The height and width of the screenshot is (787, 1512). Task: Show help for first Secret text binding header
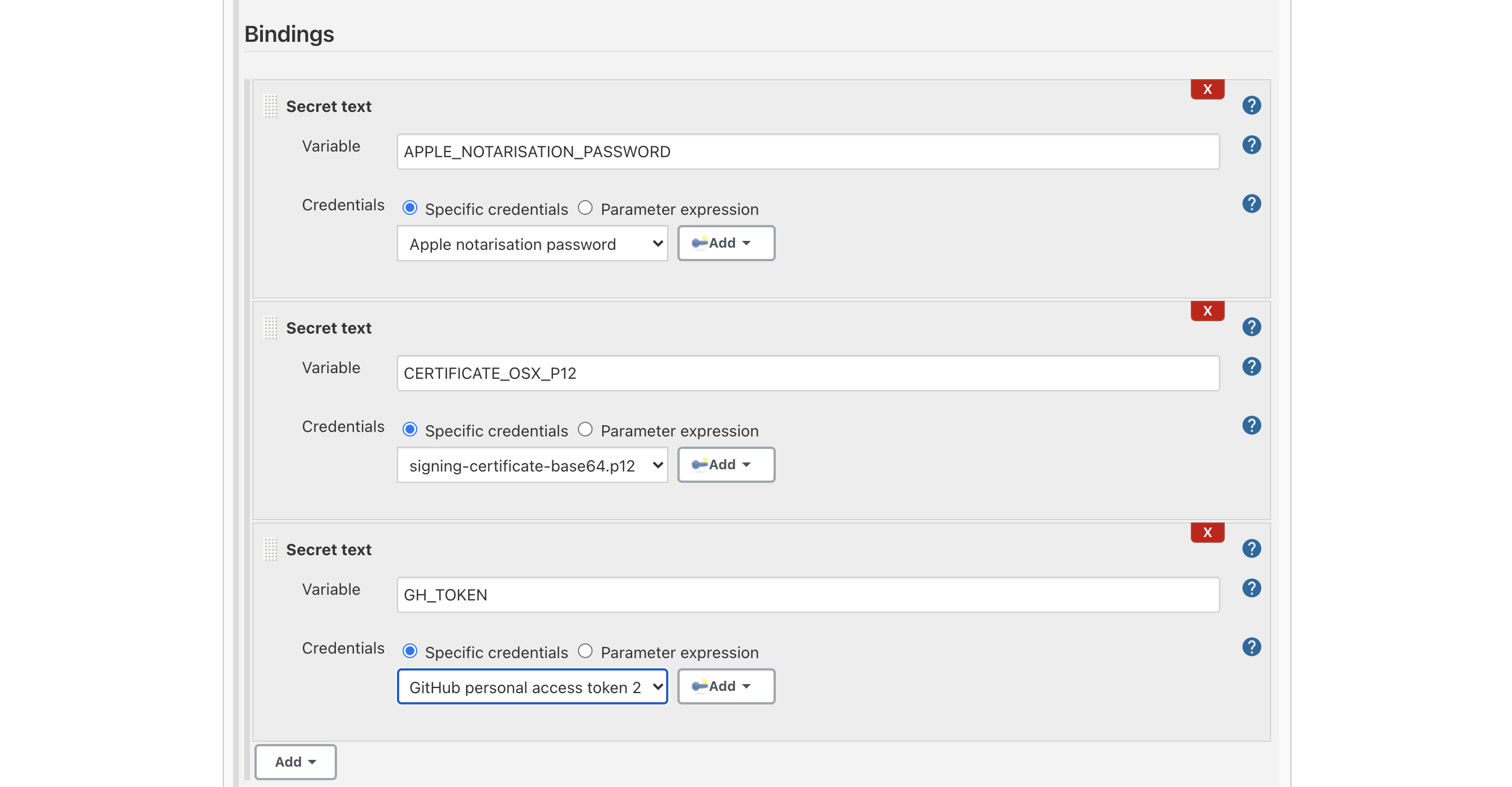point(1251,106)
